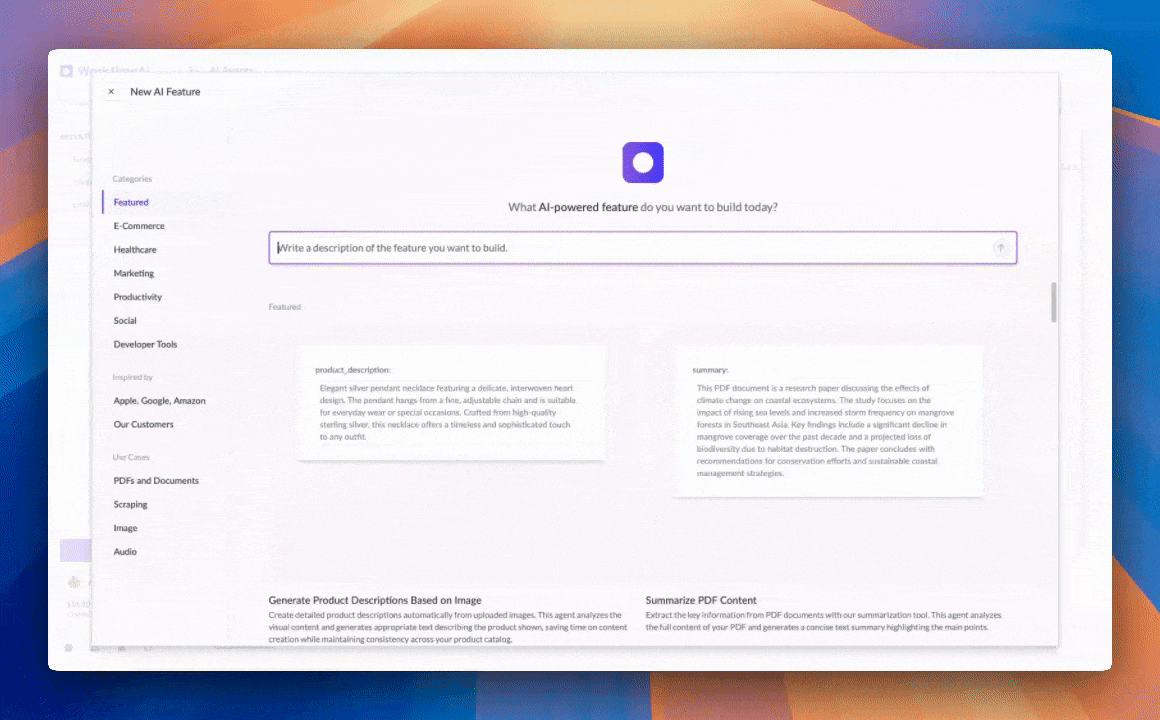Choose the Image use case

pos(125,528)
